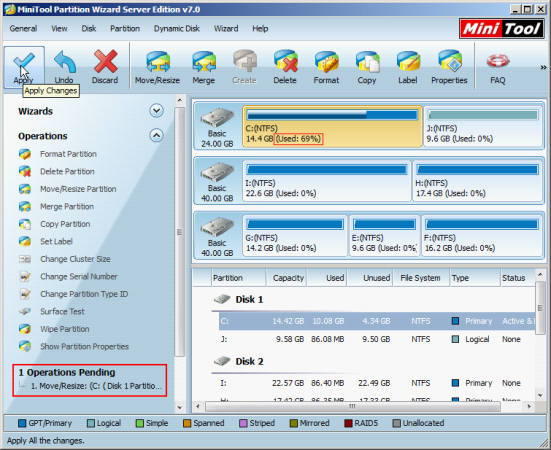Sort by Used column header
Screen dimensions: 551x450
[327, 278]
